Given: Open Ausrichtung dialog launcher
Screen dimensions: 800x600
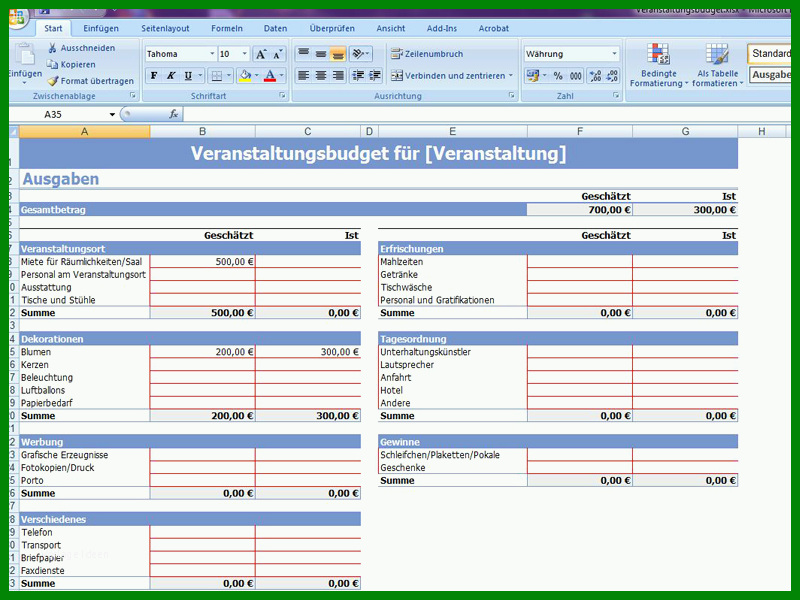Looking at the screenshot, I should [x=511, y=95].
